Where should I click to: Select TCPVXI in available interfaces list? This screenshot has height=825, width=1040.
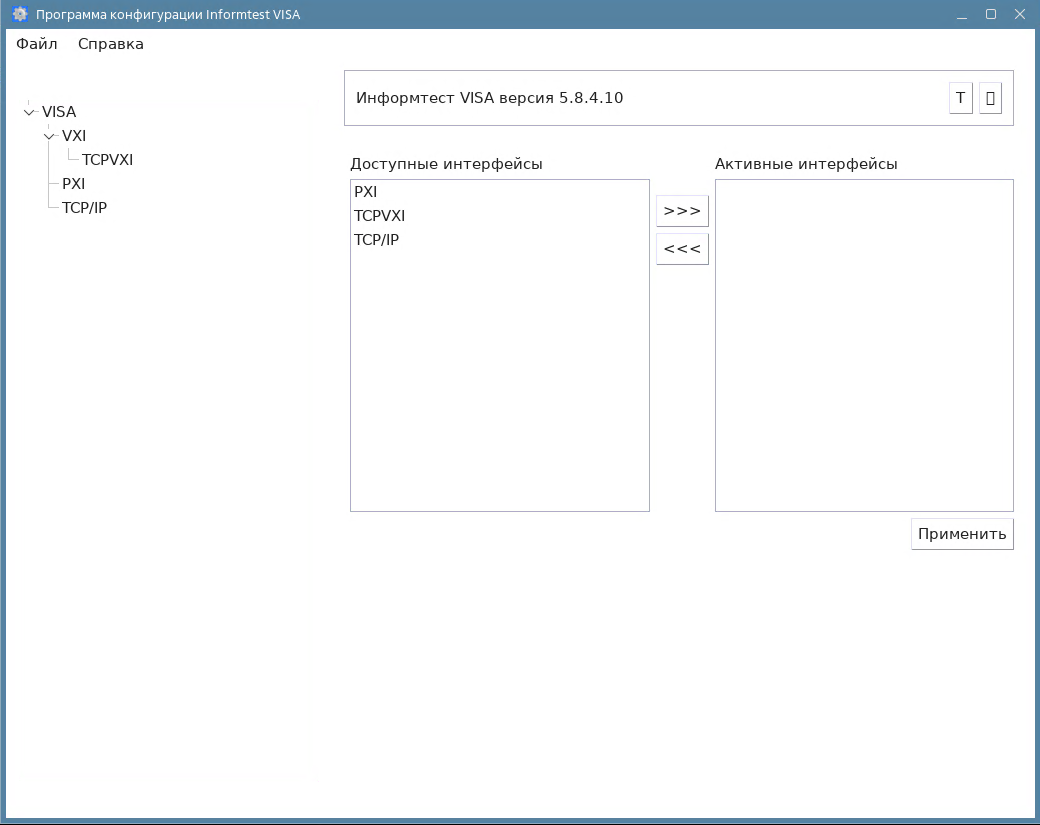[499, 216]
